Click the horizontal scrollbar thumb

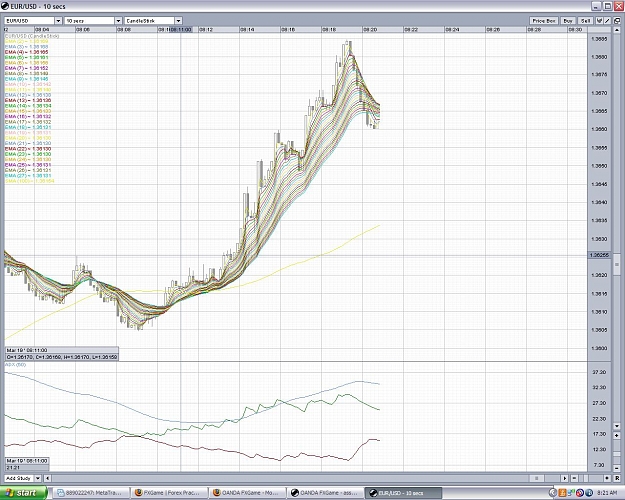tap(537, 478)
